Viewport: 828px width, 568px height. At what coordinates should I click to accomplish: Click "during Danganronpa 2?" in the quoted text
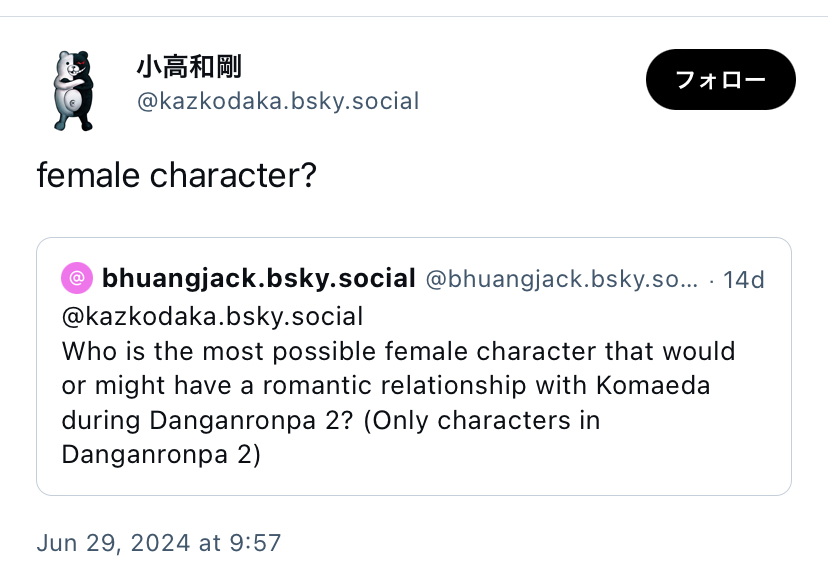coord(207,420)
